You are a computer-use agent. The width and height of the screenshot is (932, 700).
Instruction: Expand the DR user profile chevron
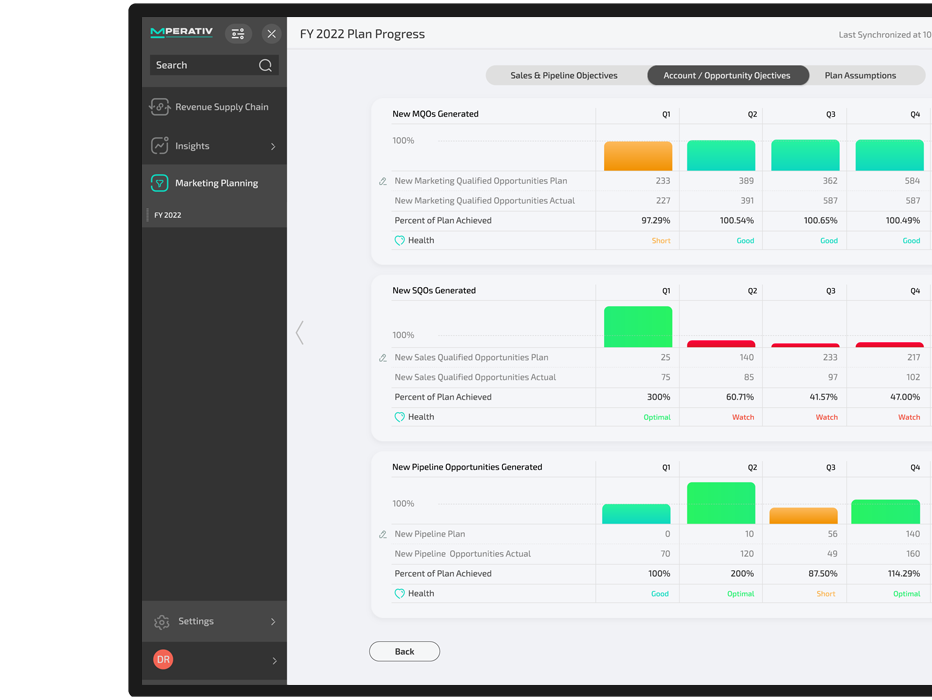(x=274, y=661)
